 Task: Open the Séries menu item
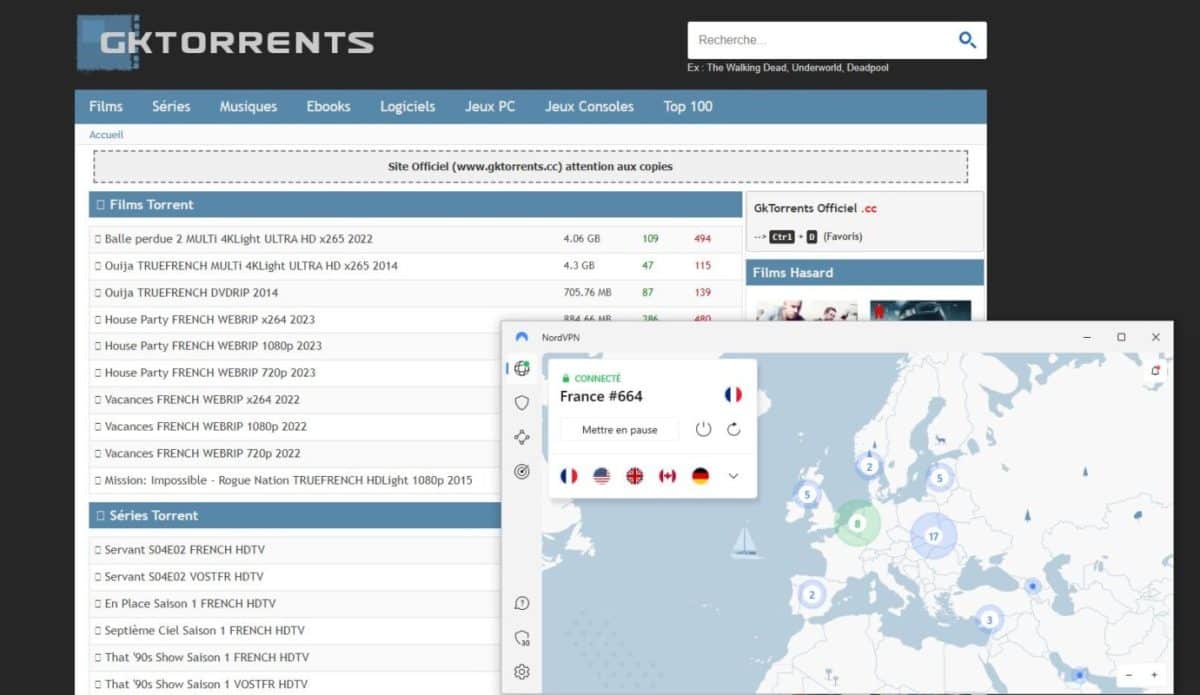[x=171, y=106]
